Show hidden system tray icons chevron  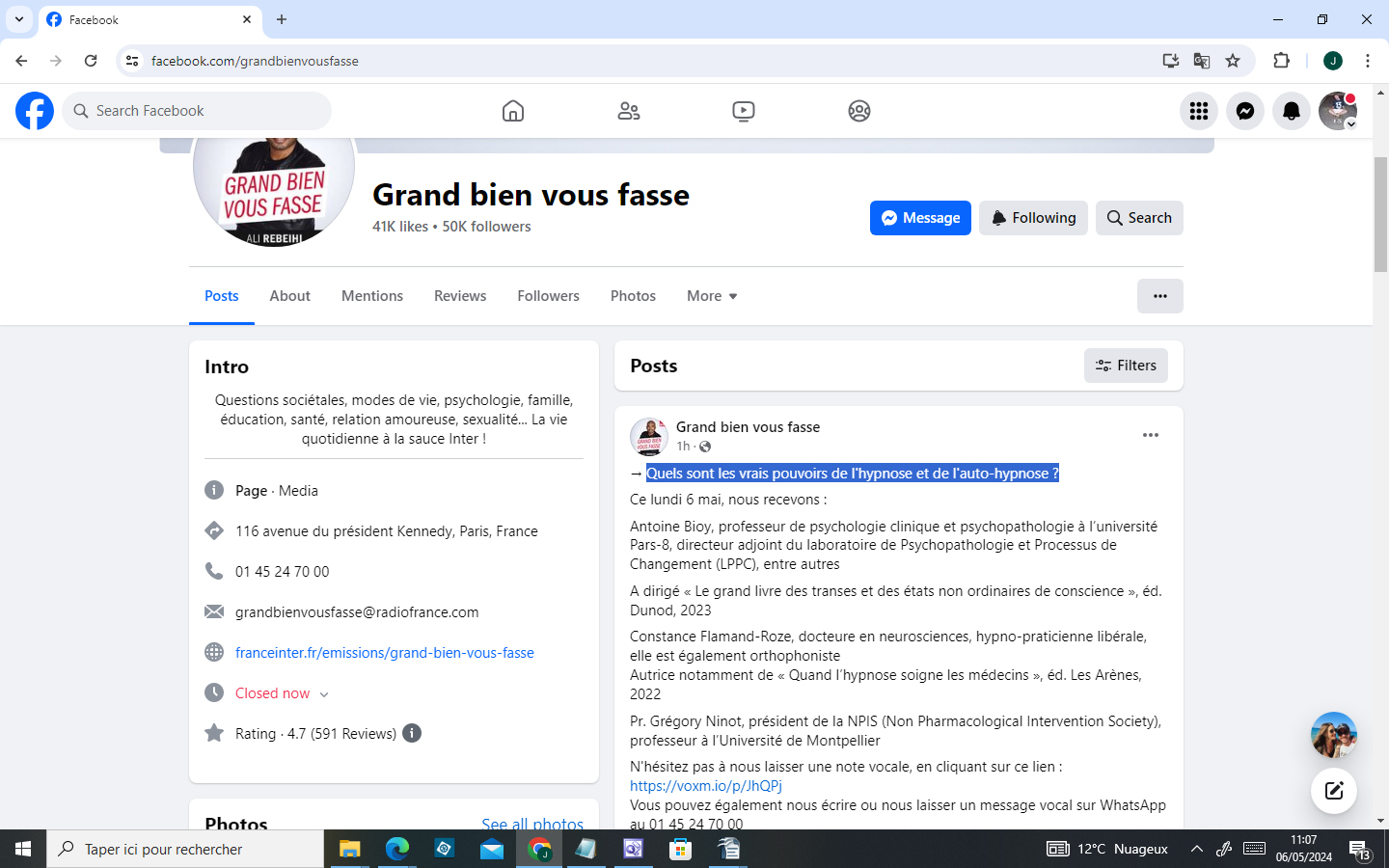(x=1196, y=849)
